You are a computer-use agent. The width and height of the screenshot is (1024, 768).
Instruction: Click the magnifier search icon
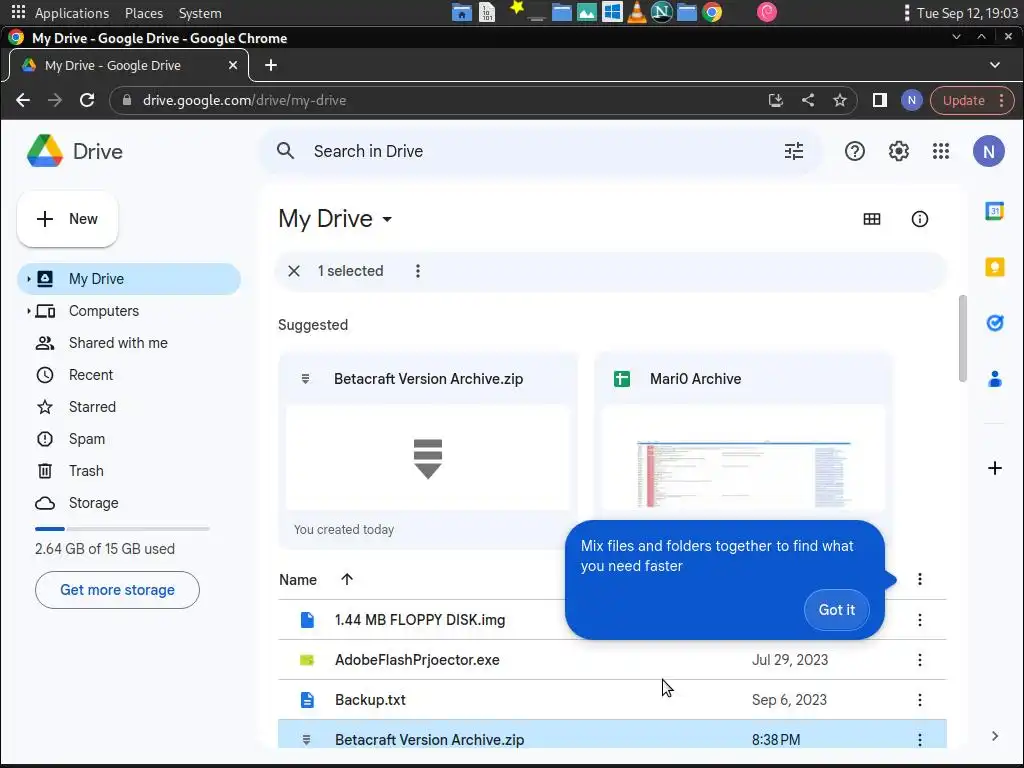(x=285, y=152)
